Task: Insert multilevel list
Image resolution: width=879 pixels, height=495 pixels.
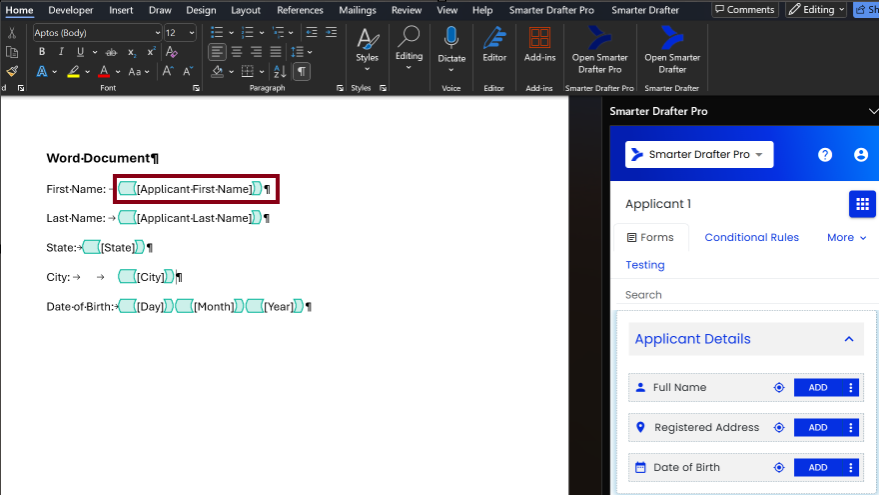Action: pyautogui.click(x=278, y=33)
